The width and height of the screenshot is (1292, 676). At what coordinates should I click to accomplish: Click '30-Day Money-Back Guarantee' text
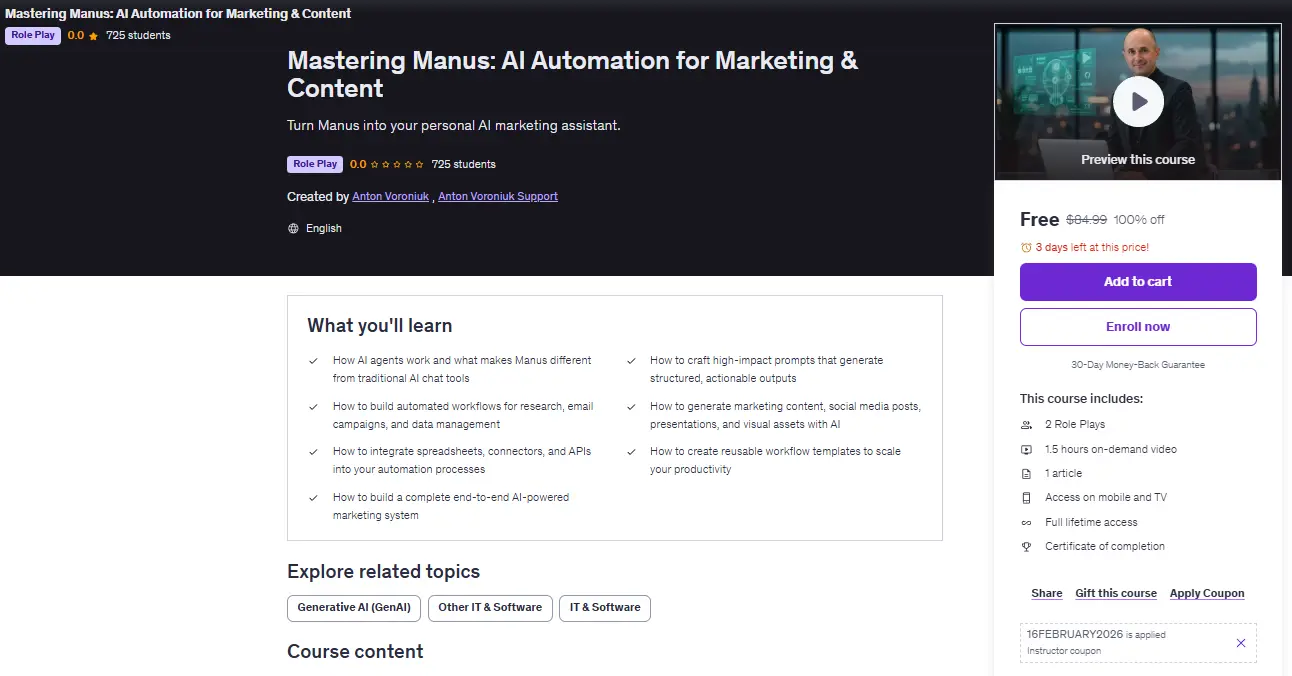[1138, 365]
